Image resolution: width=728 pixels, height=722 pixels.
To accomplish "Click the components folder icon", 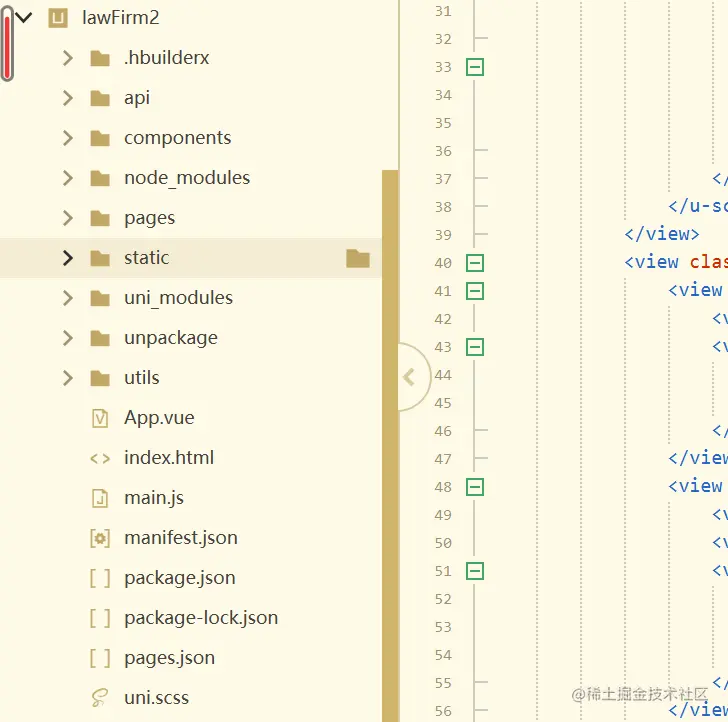I will pos(100,138).
